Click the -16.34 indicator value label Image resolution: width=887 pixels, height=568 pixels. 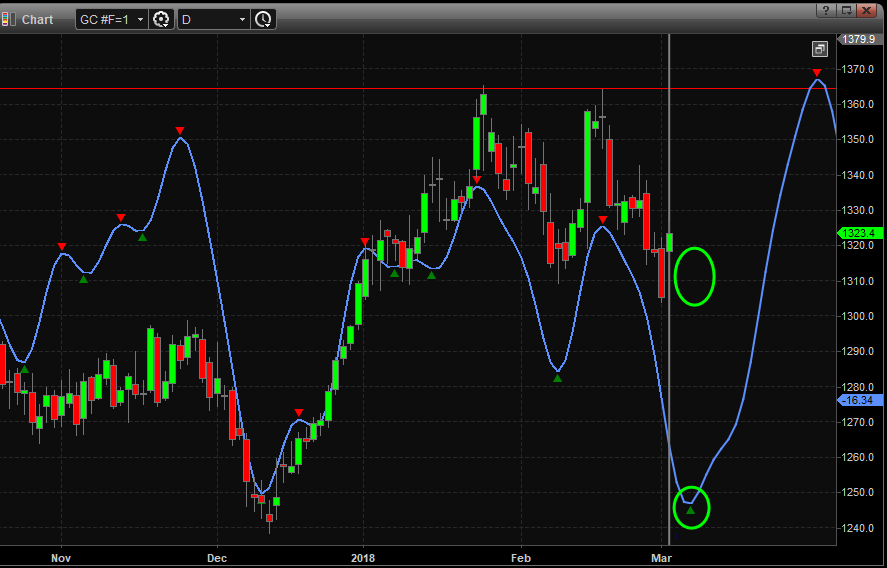(x=859, y=400)
